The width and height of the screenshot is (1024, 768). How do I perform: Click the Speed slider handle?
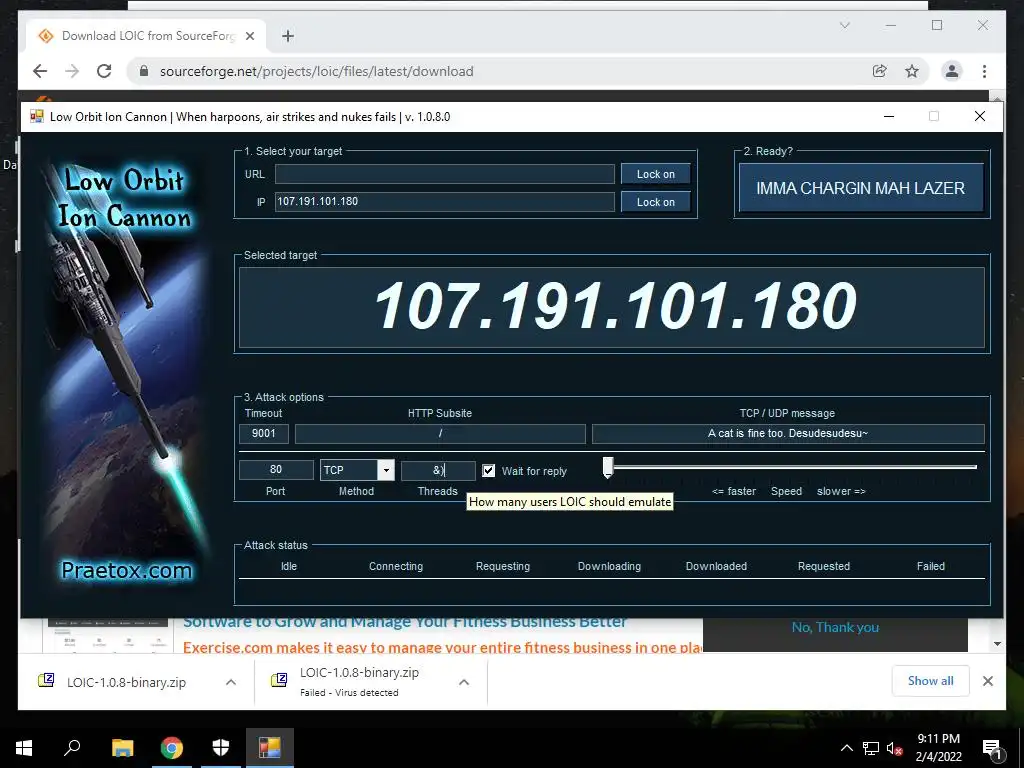tap(608, 468)
